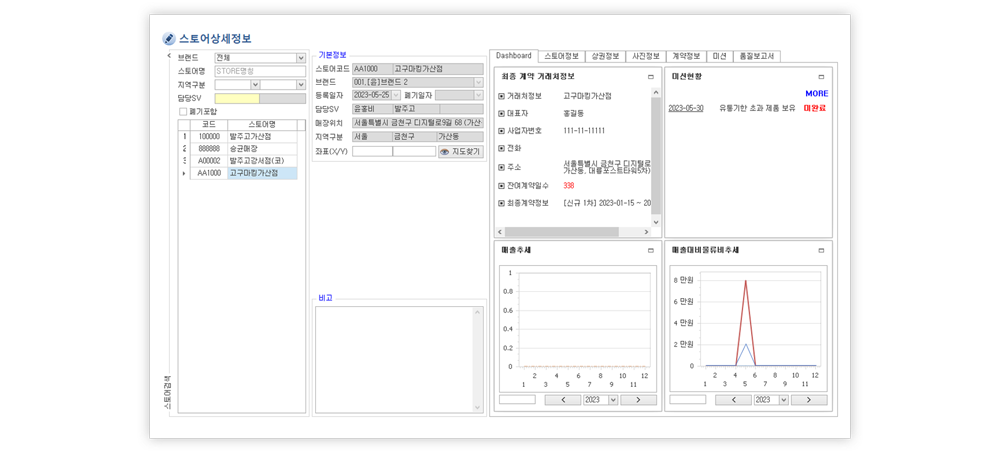Viewport: 1000px width, 454px height.
Task: Maximize the 매출추세 chart panel
Action: (651, 250)
